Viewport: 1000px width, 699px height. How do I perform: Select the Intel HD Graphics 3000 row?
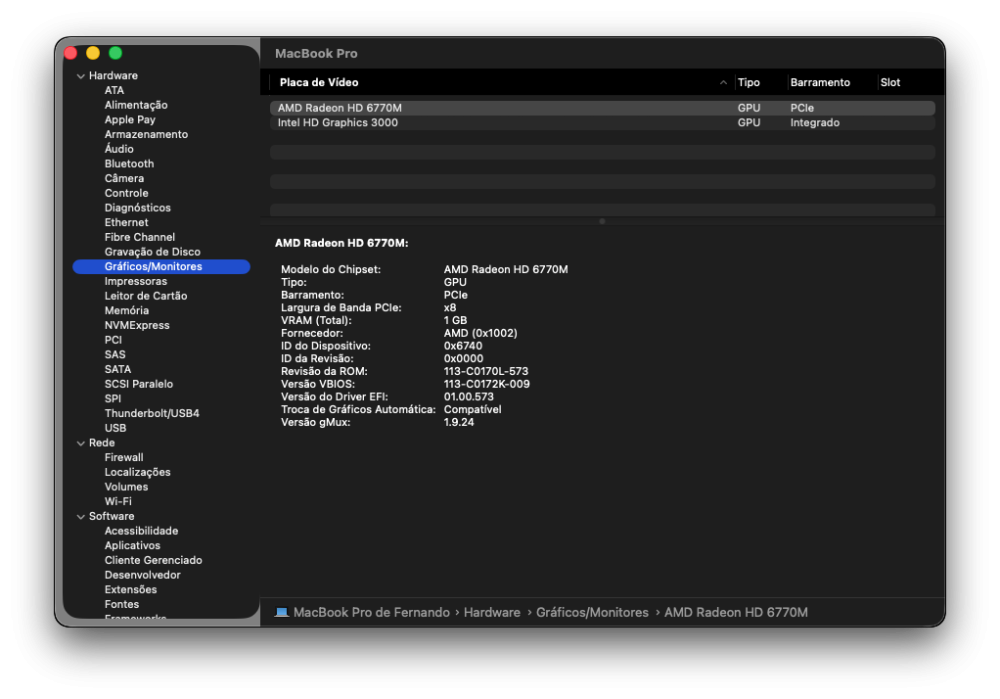pos(602,123)
